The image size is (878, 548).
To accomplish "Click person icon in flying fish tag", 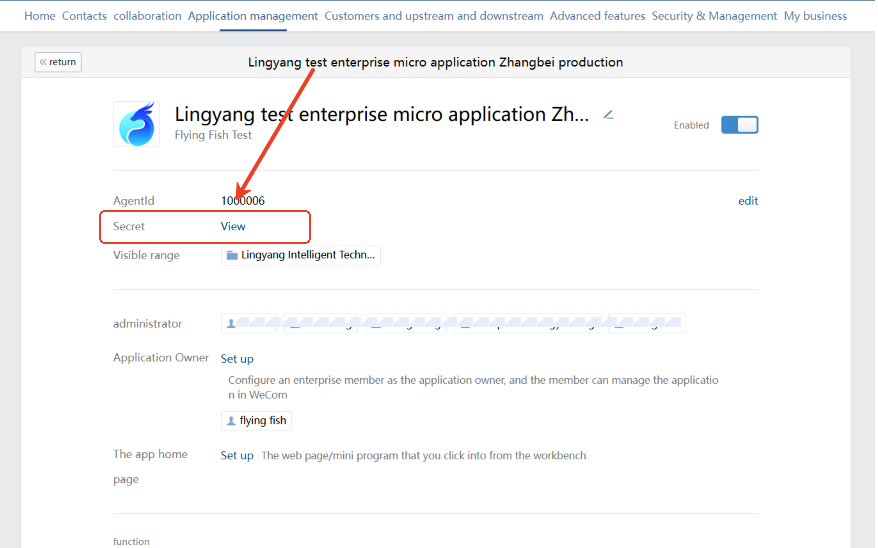I will click(x=231, y=421).
